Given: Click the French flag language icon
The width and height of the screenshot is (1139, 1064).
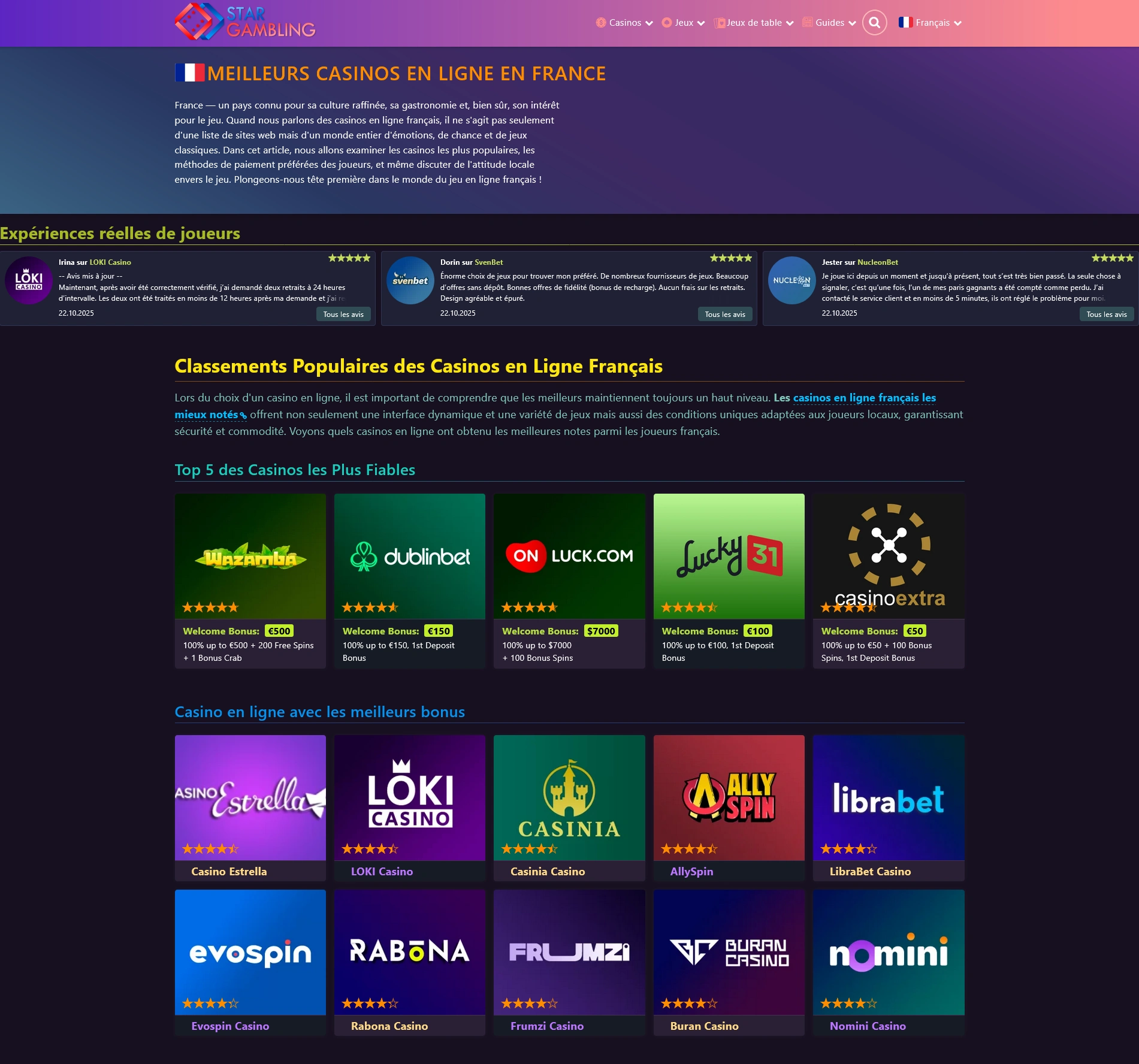Looking at the screenshot, I should [905, 23].
